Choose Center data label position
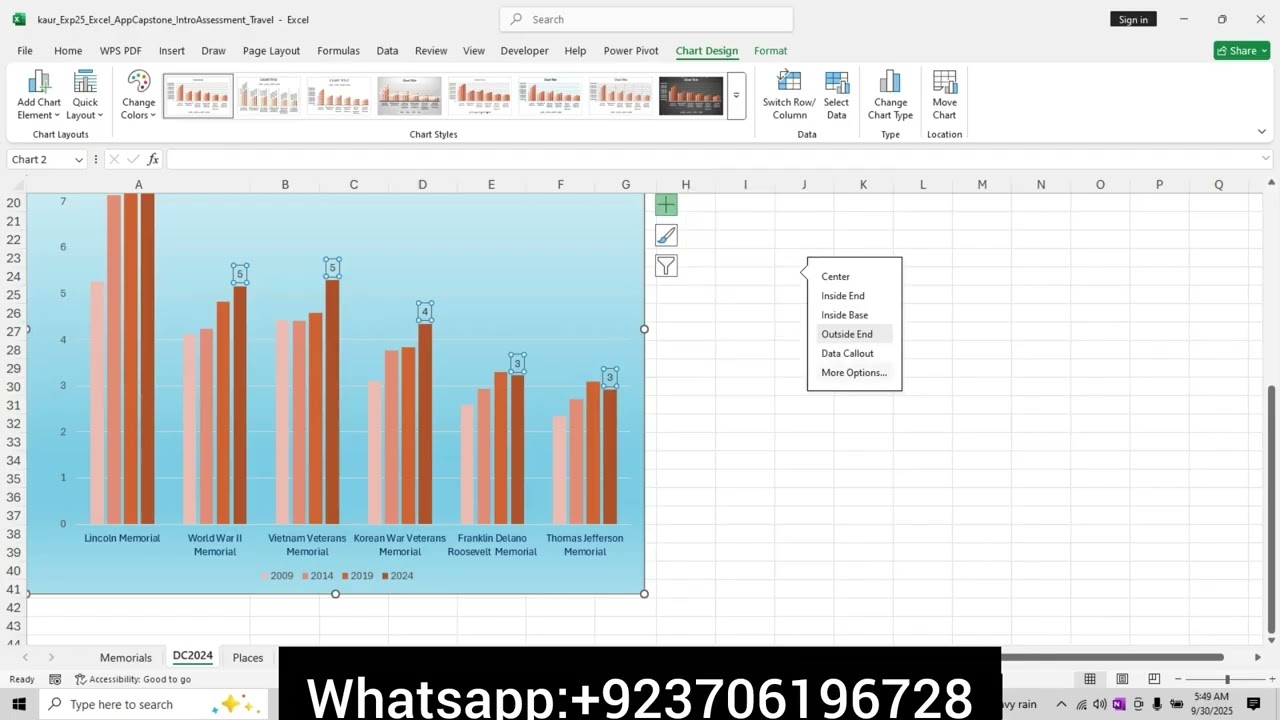Screen dimensions: 1280x720 coord(835,276)
